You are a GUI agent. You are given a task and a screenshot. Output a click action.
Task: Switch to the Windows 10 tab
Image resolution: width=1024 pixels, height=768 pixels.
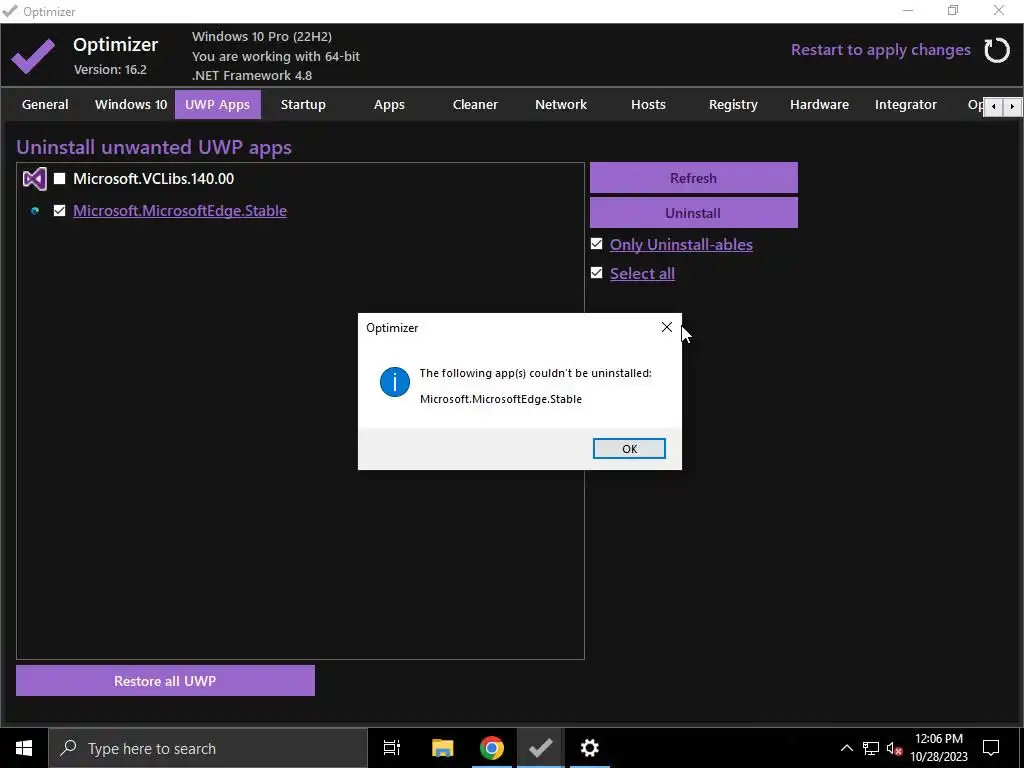click(x=131, y=104)
